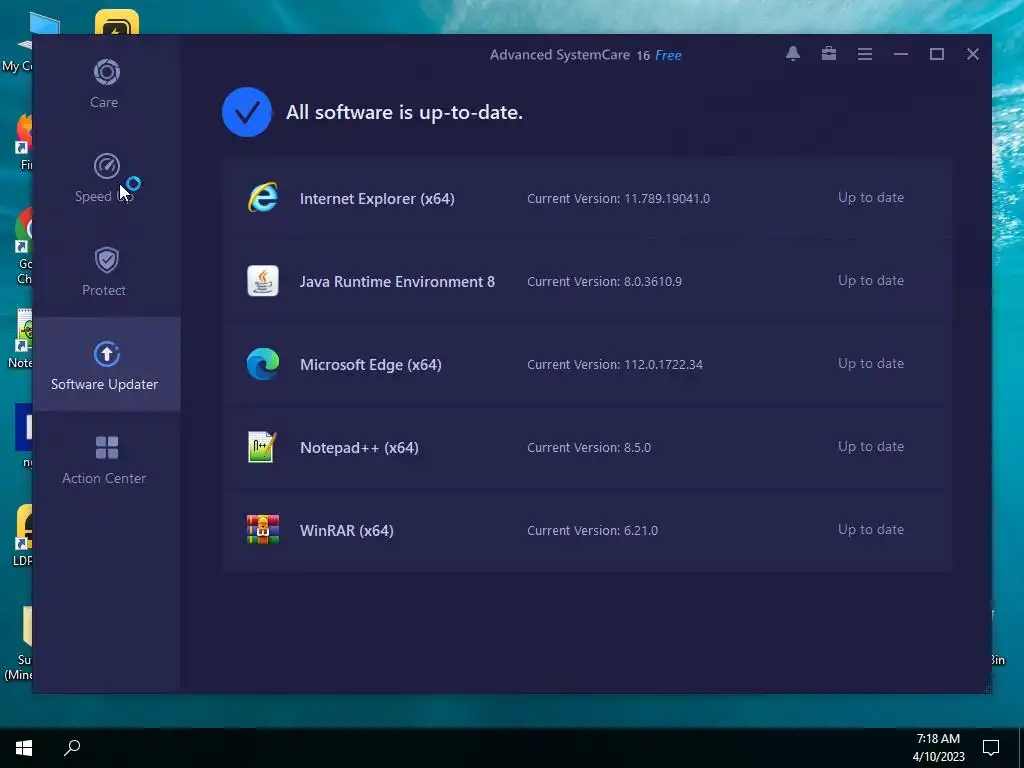
Task: Click the yellow desktop icon behind title bar
Action: [x=116, y=22]
